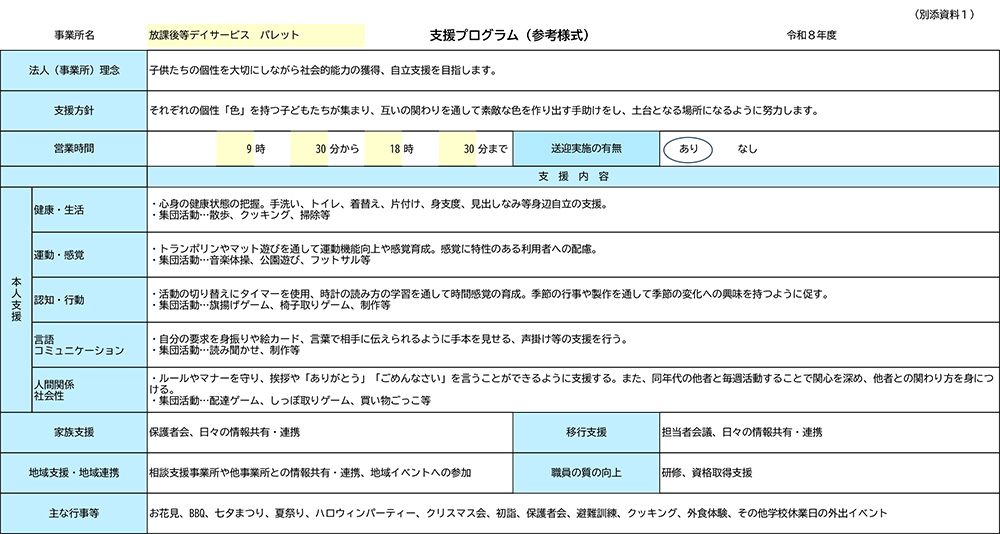Image resolution: width=1000 pixels, height=534 pixels.
Task: Select the 法人（事業所）理念 label cell
Action: click(74, 71)
